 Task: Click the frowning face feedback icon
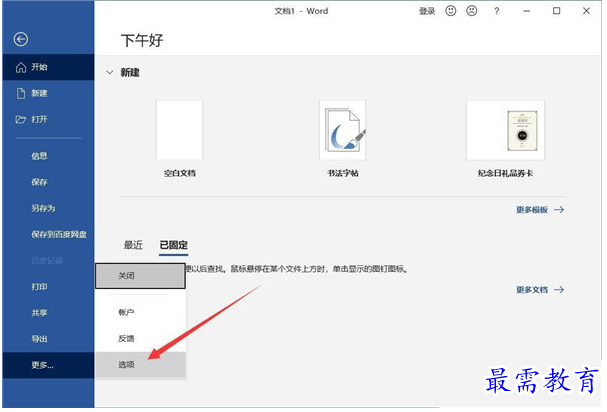[472, 11]
